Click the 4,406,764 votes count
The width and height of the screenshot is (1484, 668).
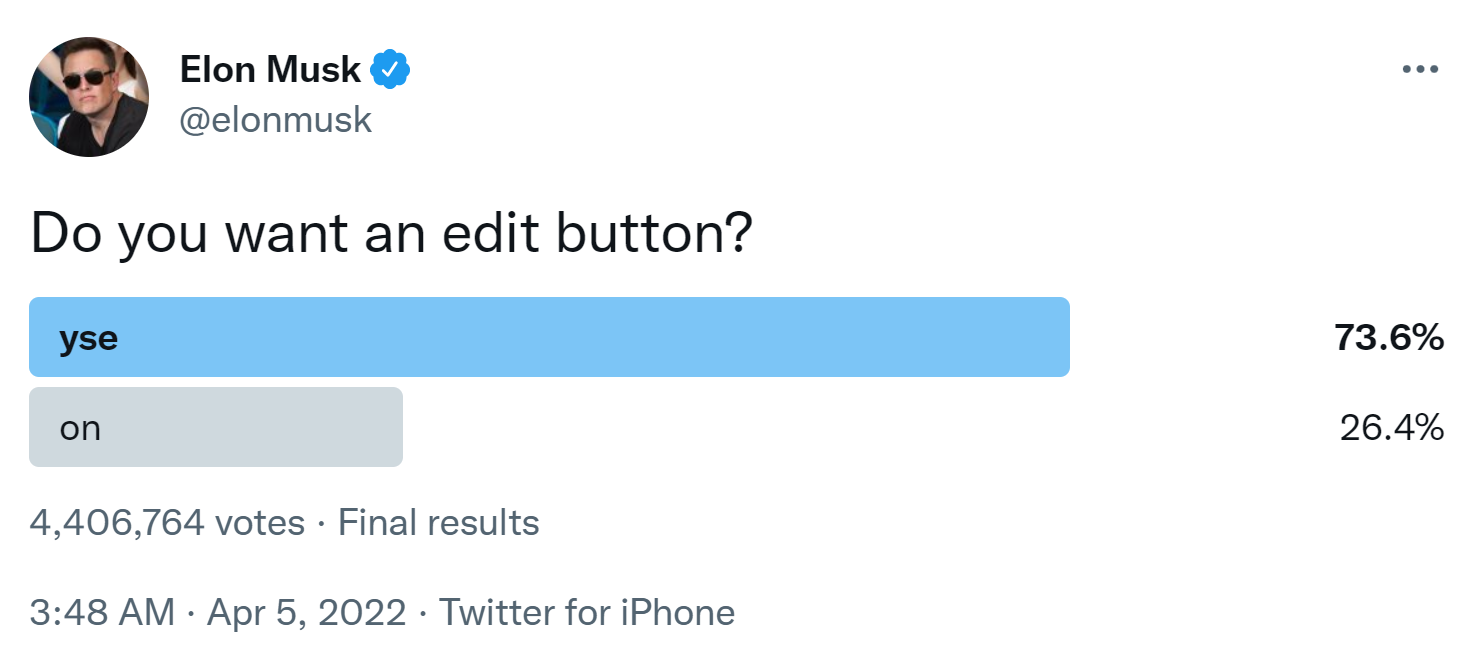click(x=167, y=522)
